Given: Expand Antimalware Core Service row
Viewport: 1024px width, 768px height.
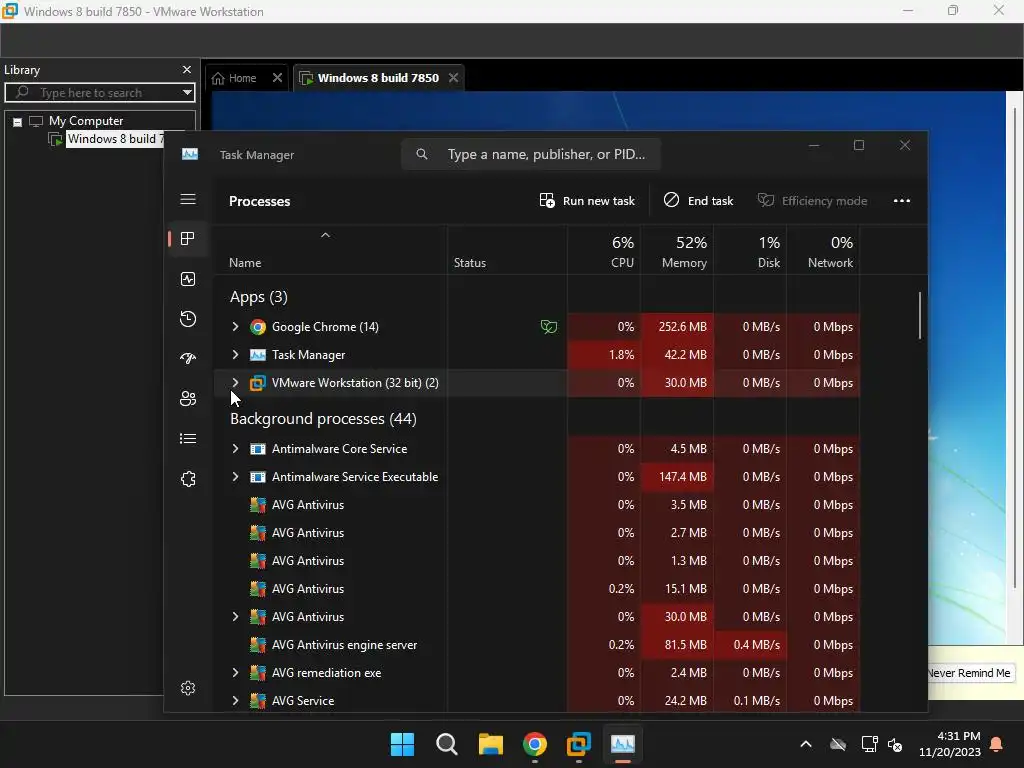Looking at the screenshot, I should pyautogui.click(x=235, y=449).
